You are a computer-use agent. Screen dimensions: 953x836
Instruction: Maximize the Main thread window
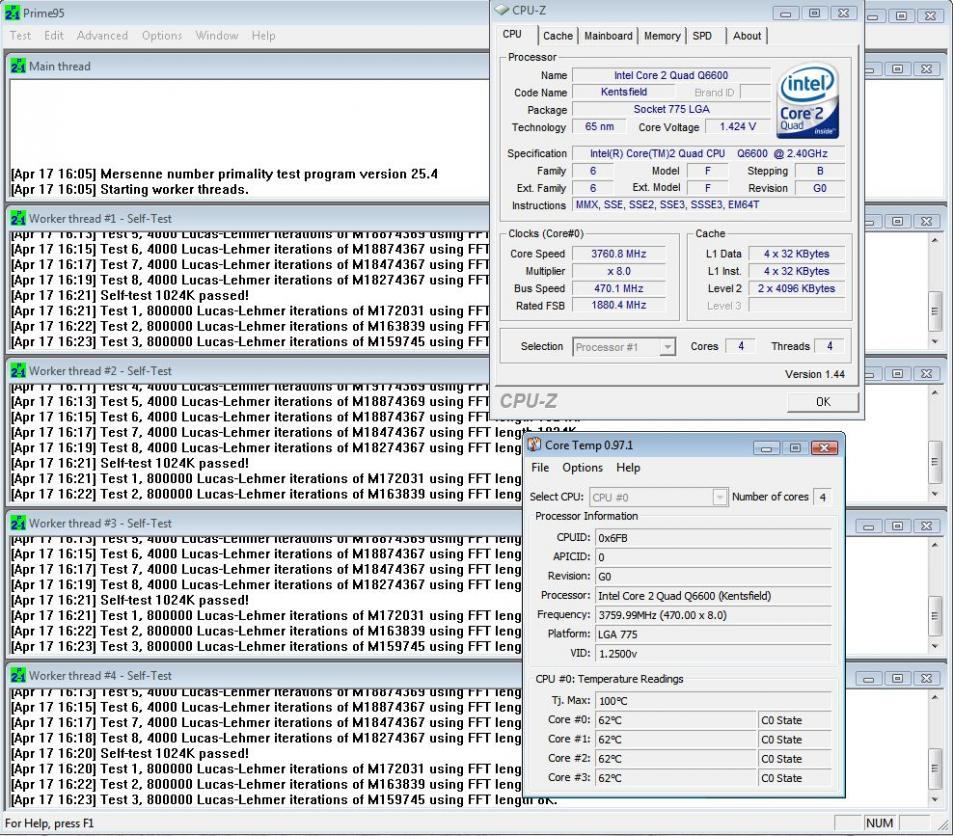[897, 69]
